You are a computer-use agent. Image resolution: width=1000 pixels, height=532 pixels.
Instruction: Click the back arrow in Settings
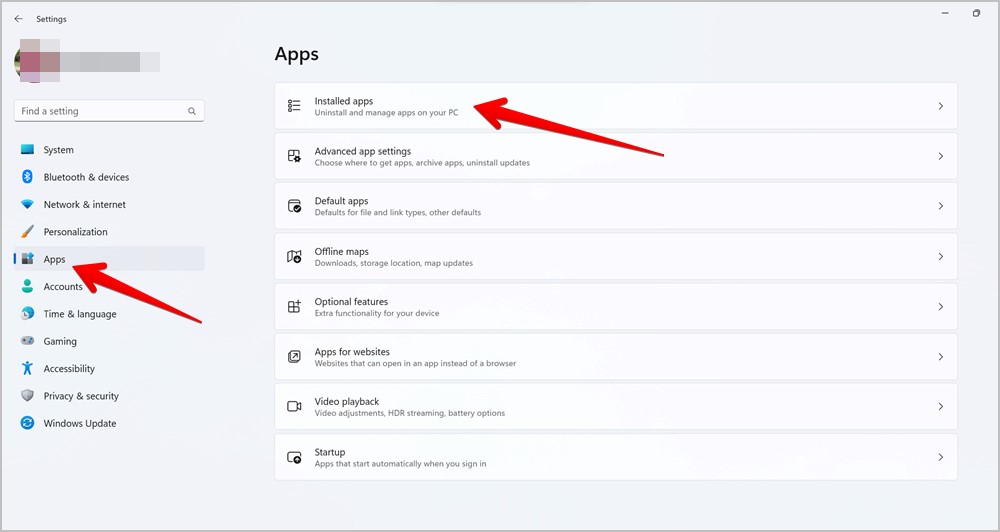click(x=18, y=19)
